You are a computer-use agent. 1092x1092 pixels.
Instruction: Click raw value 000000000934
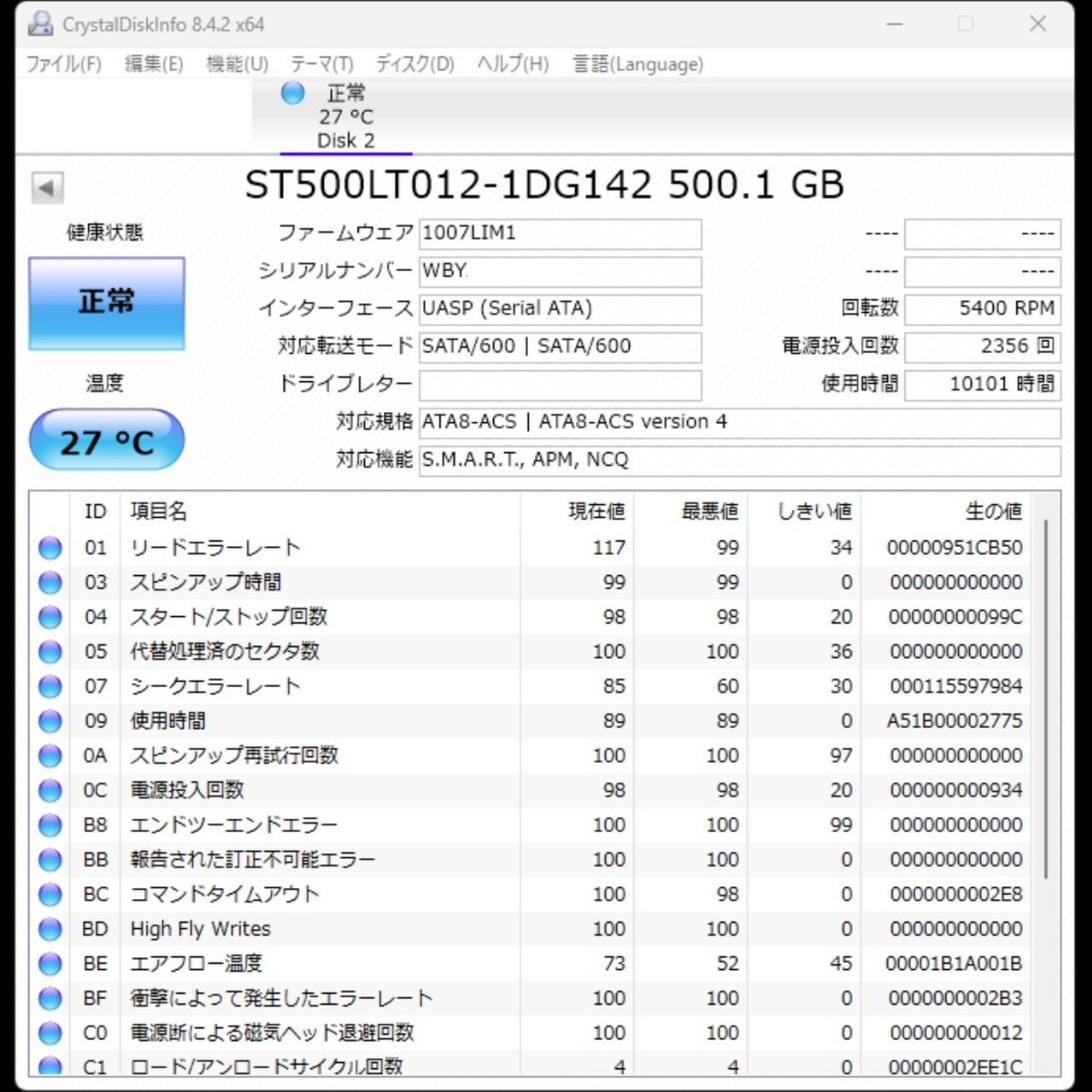[x=955, y=791]
